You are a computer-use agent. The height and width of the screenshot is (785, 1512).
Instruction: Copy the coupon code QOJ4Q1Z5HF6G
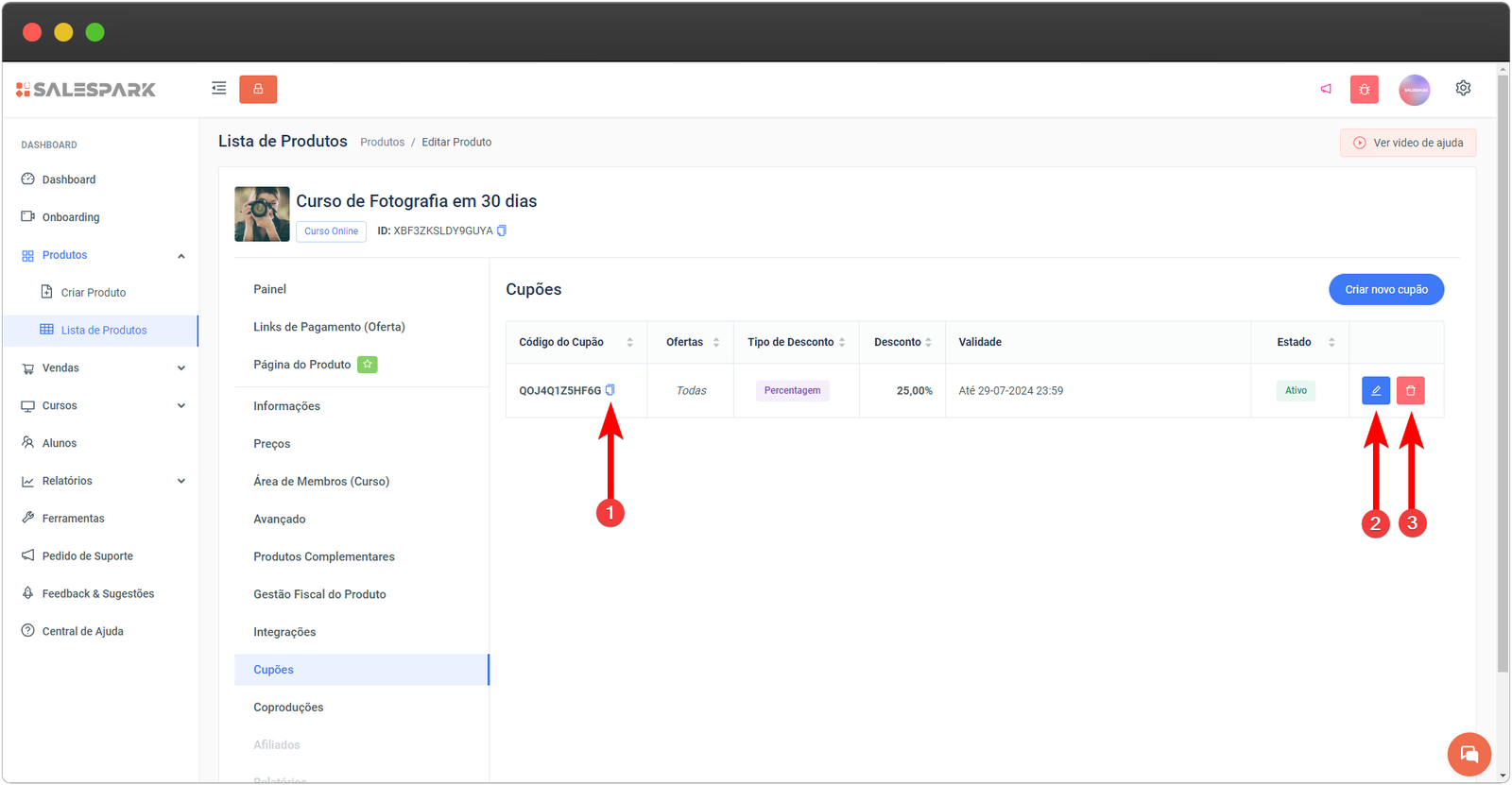(610, 390)
